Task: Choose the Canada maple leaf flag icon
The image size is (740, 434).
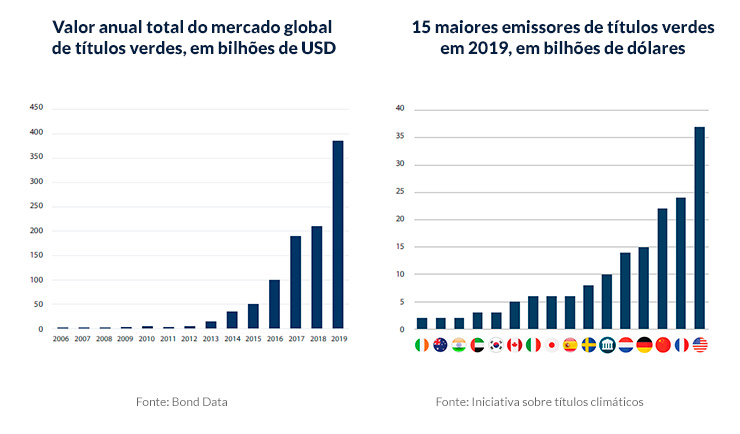Action: point(514,345)
